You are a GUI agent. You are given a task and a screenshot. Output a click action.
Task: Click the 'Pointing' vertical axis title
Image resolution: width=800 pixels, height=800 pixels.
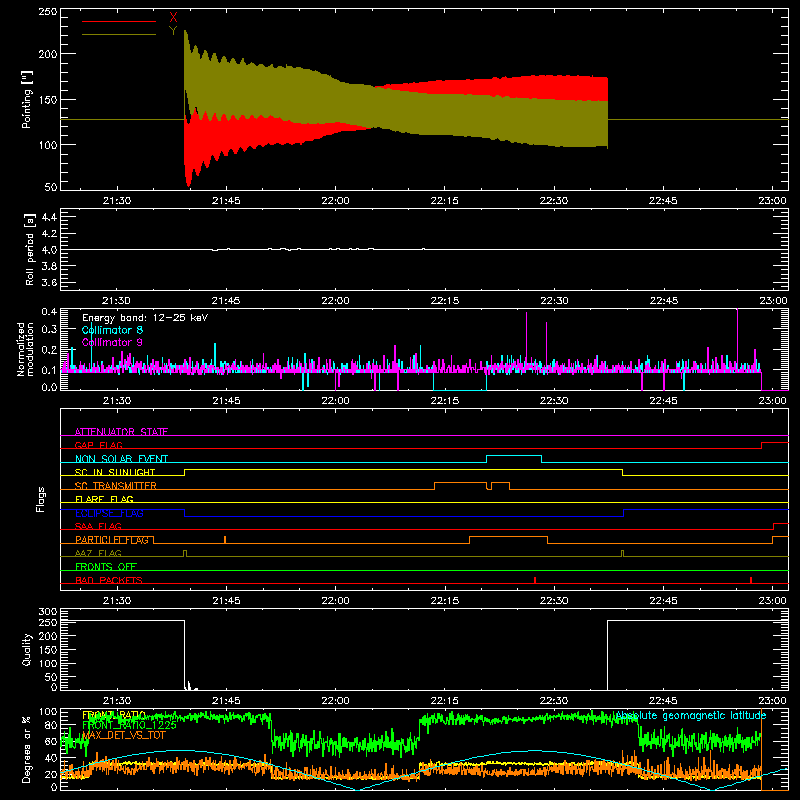tap(27, 99)
